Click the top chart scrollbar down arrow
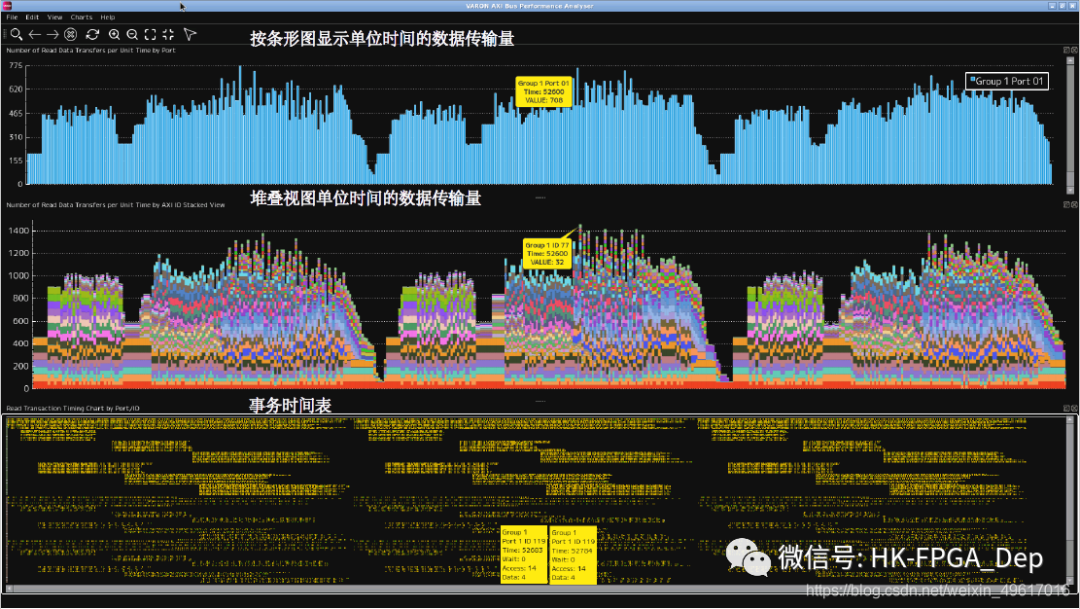 (1070, 190)
